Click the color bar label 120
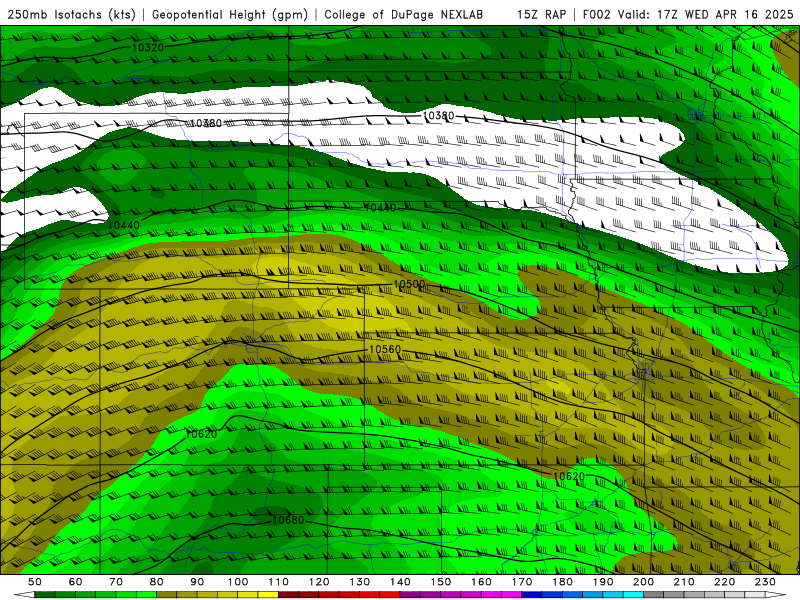The width and height of the screenshot is (800, 600). click(319, 582)
